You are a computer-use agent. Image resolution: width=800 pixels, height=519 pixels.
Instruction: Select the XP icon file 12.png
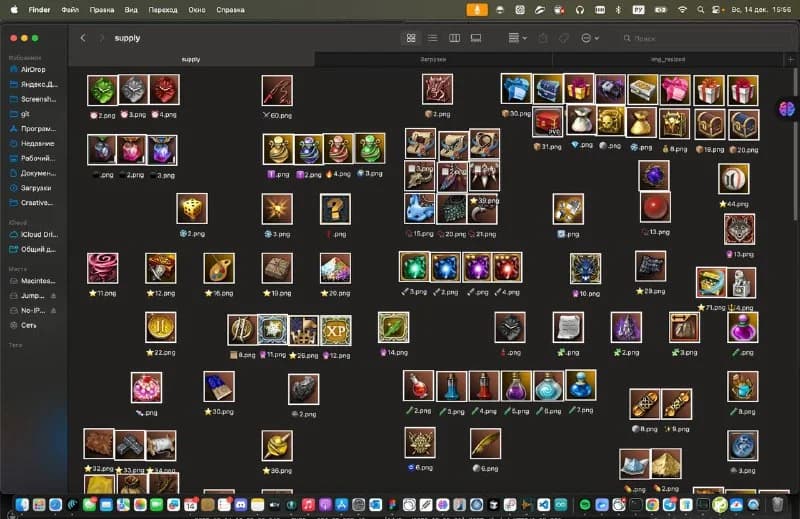336,330
